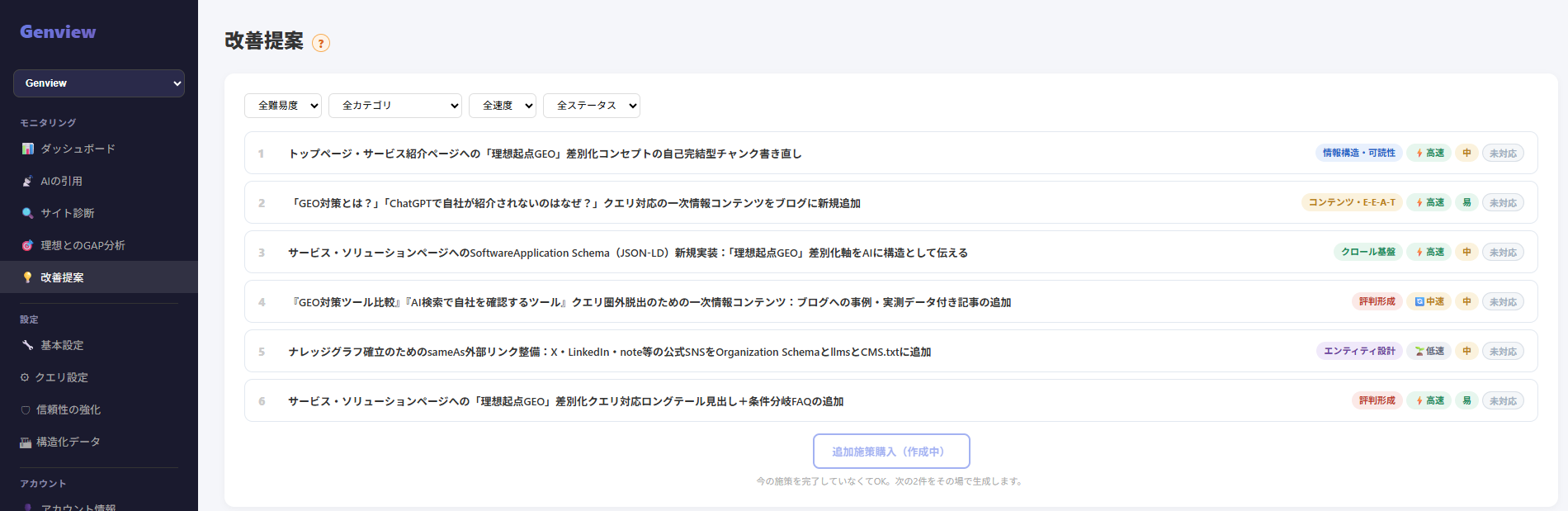The image size is (1568, 511).
Task: Click the クエリ設定 gear icon
Action: click(25, 377)
